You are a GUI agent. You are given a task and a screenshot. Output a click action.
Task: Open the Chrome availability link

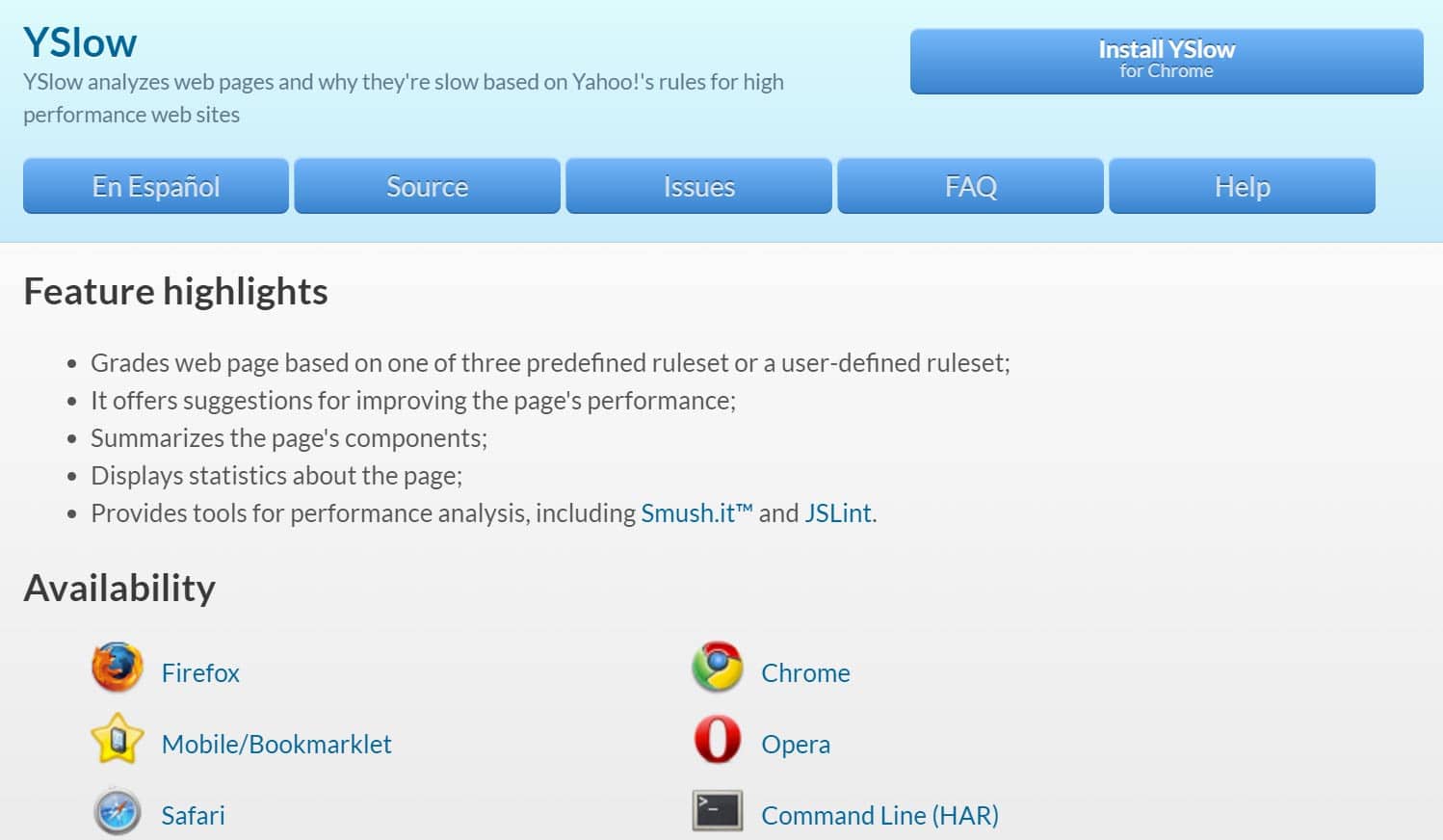tap(805, 672)
